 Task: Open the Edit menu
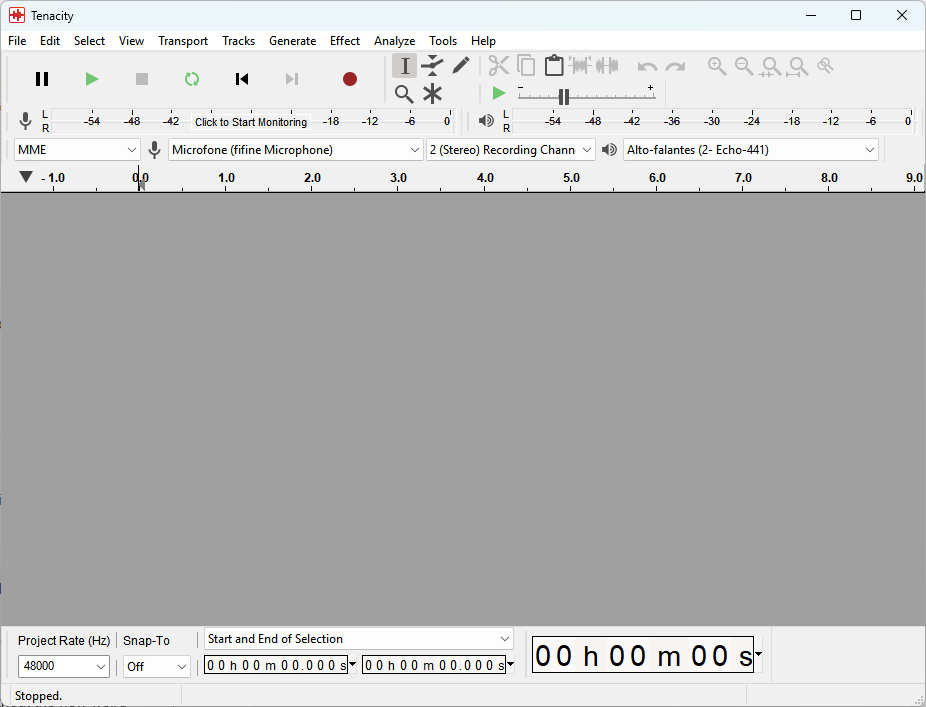50,41
